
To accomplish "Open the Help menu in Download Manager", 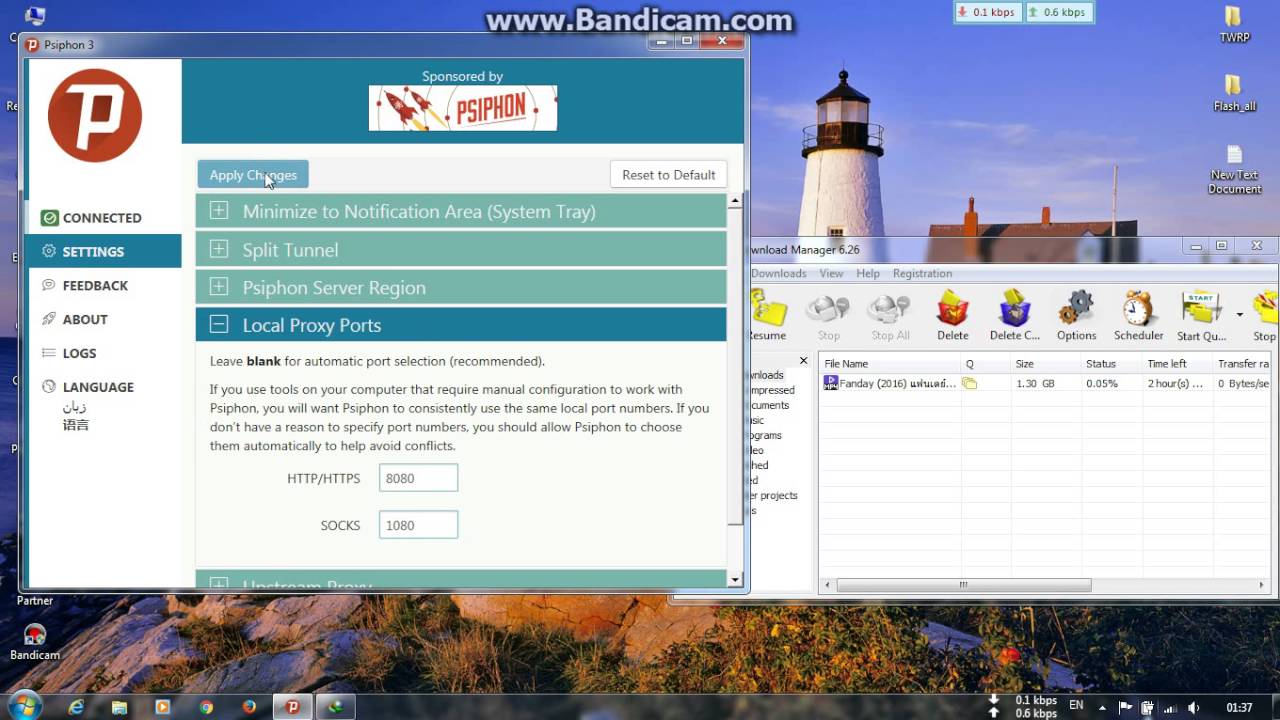I will click(868, 273).
